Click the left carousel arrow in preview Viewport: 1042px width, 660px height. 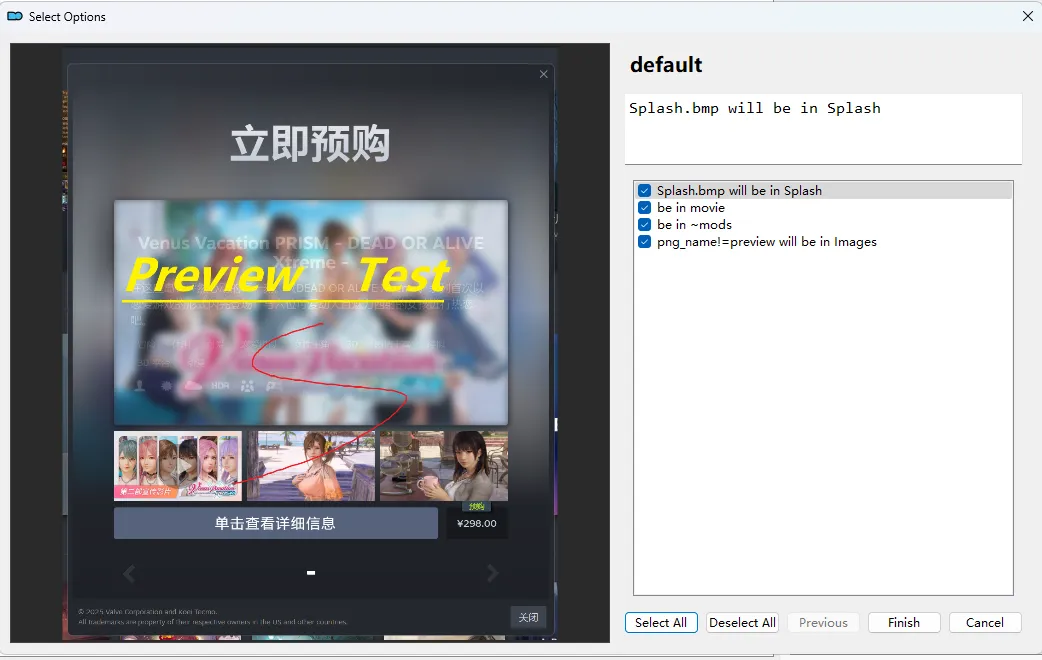(x=129, y=573)
